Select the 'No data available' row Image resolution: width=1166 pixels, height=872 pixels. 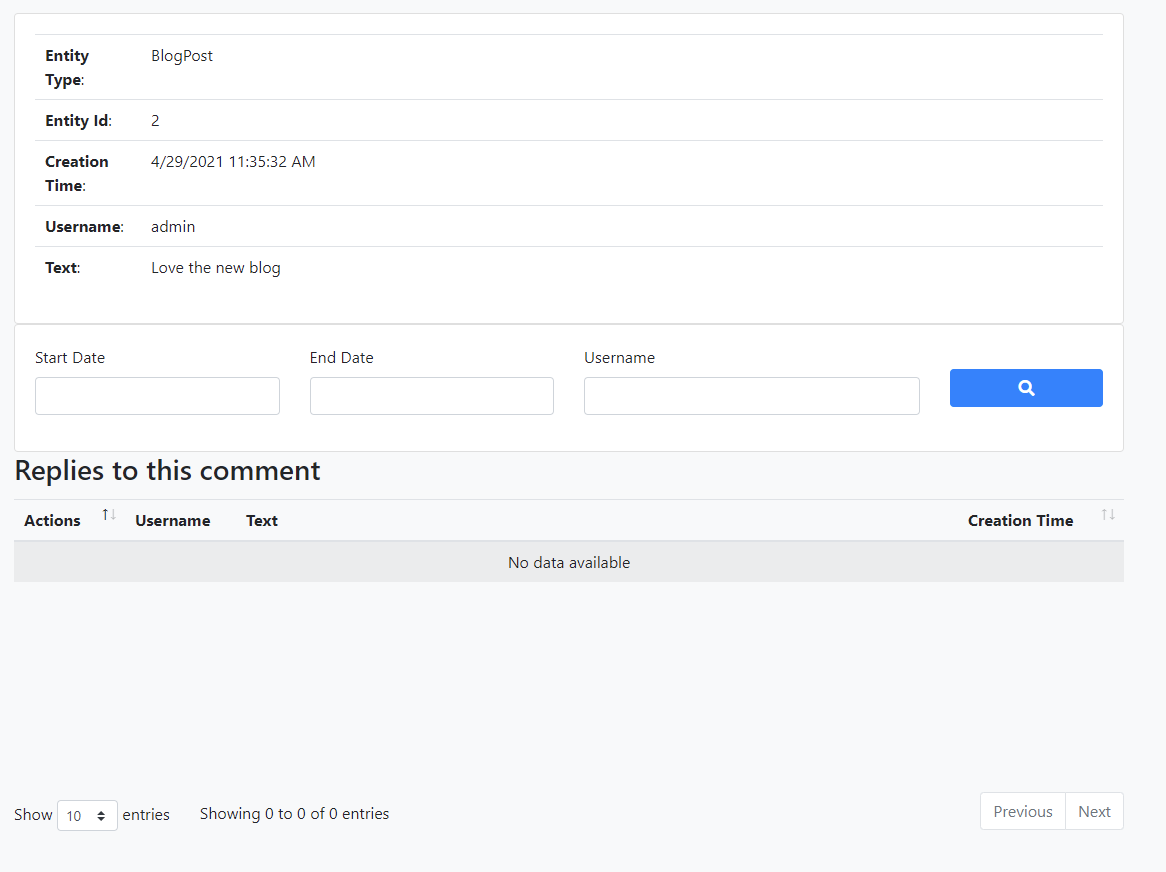(569, 562)
